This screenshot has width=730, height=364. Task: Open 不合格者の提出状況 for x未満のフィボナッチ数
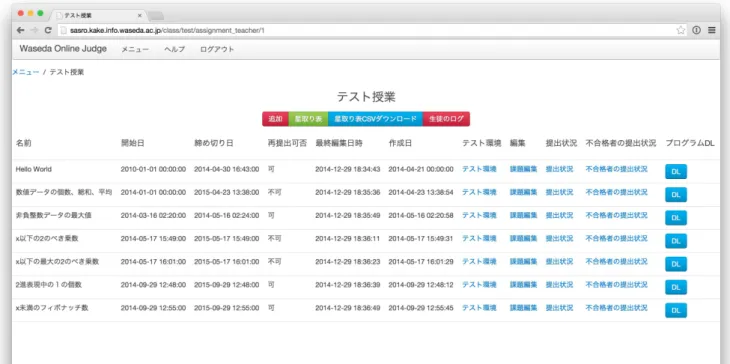616,308
